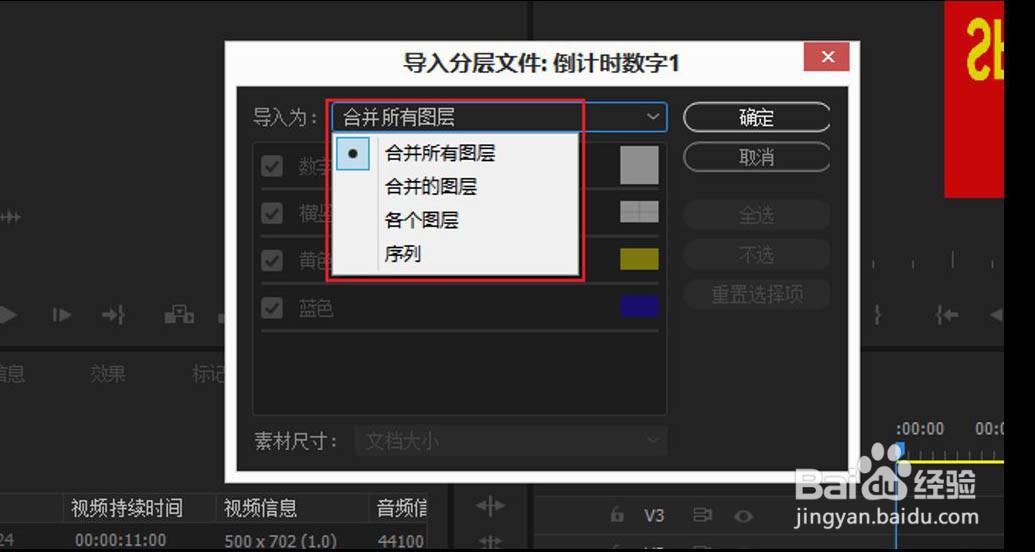
Task: Toggle V3 track output eye icon
Action: pos(743,515)
